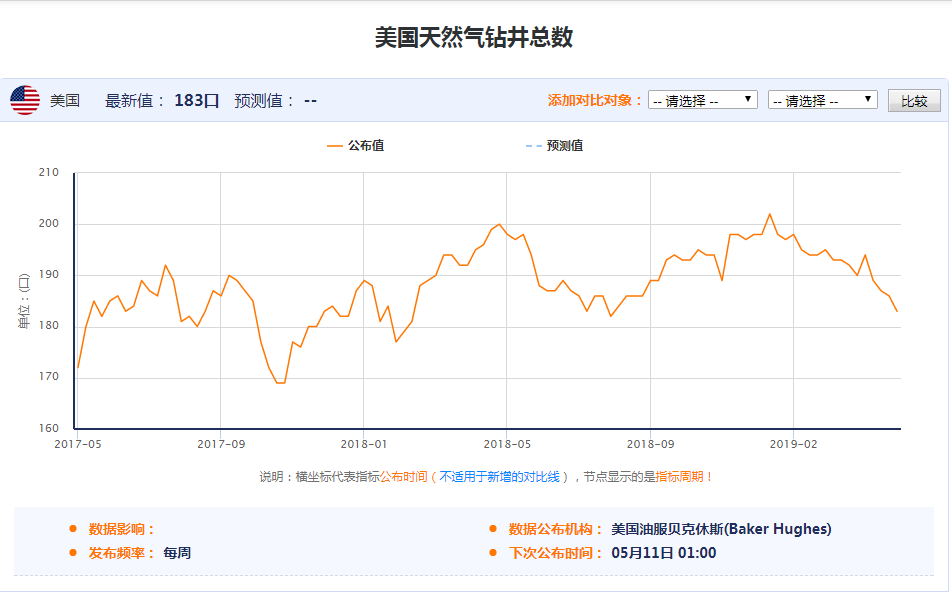Click the United States flag icon

(25, 100)
